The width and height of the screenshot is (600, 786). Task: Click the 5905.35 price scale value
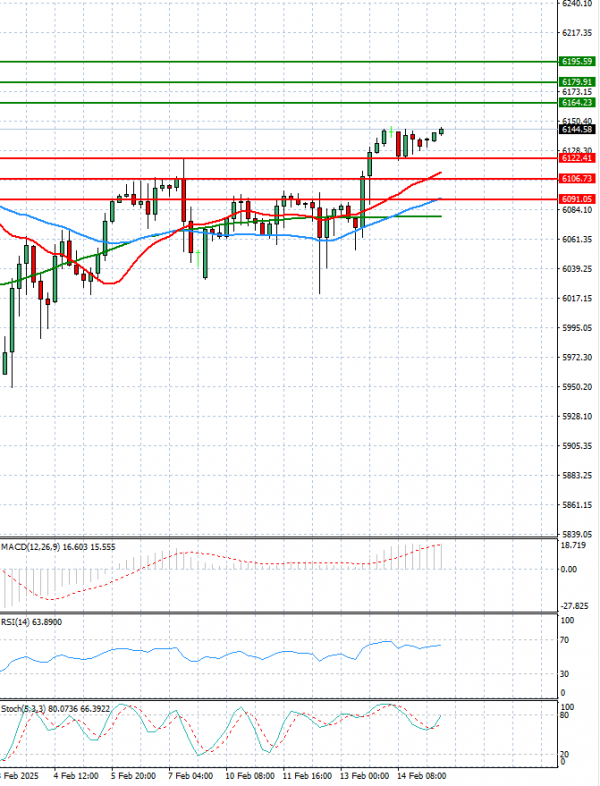[x=577, y=446]
